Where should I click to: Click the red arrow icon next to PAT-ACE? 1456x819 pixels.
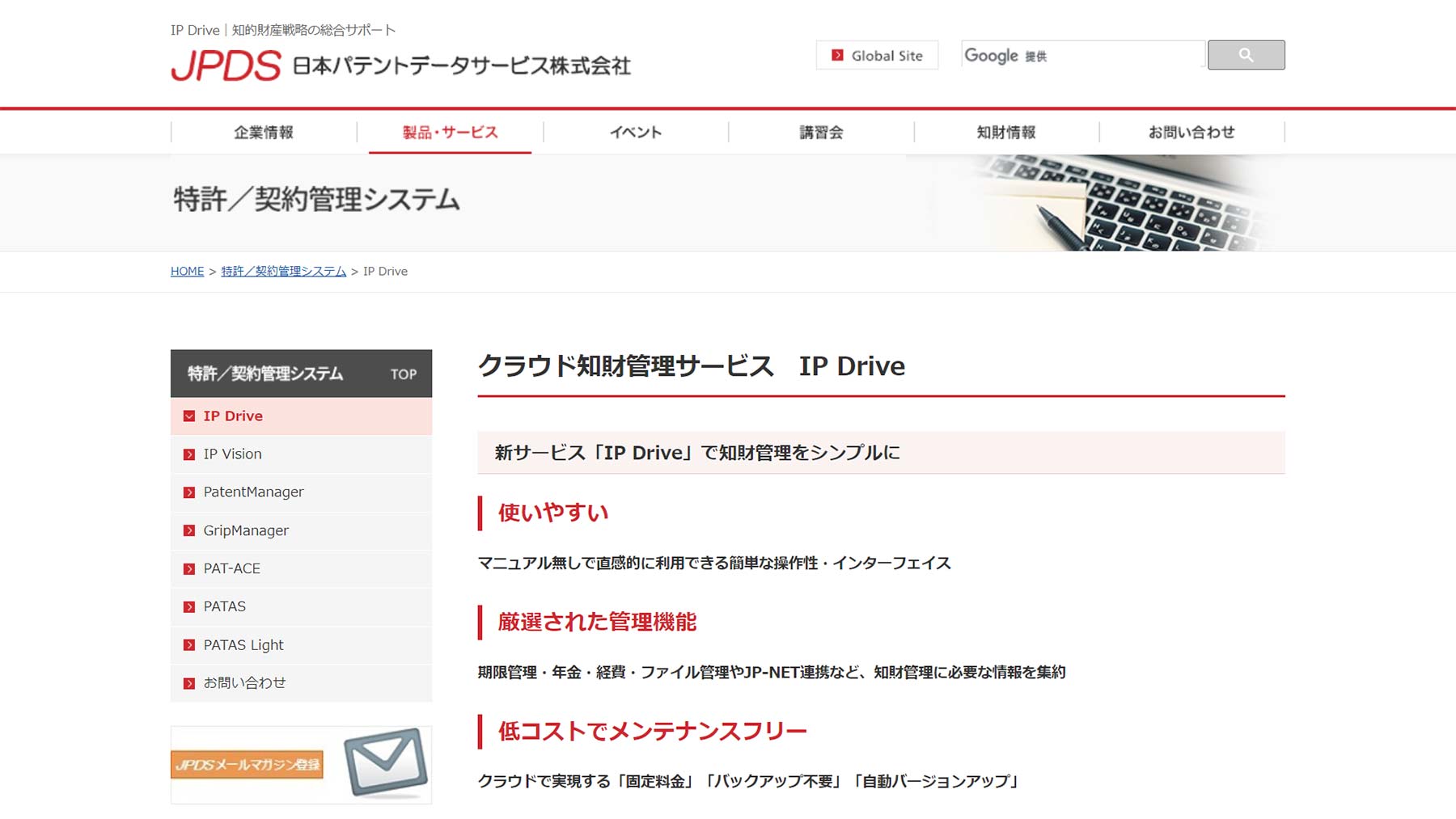pyautogui.click(x=189, y=569)
